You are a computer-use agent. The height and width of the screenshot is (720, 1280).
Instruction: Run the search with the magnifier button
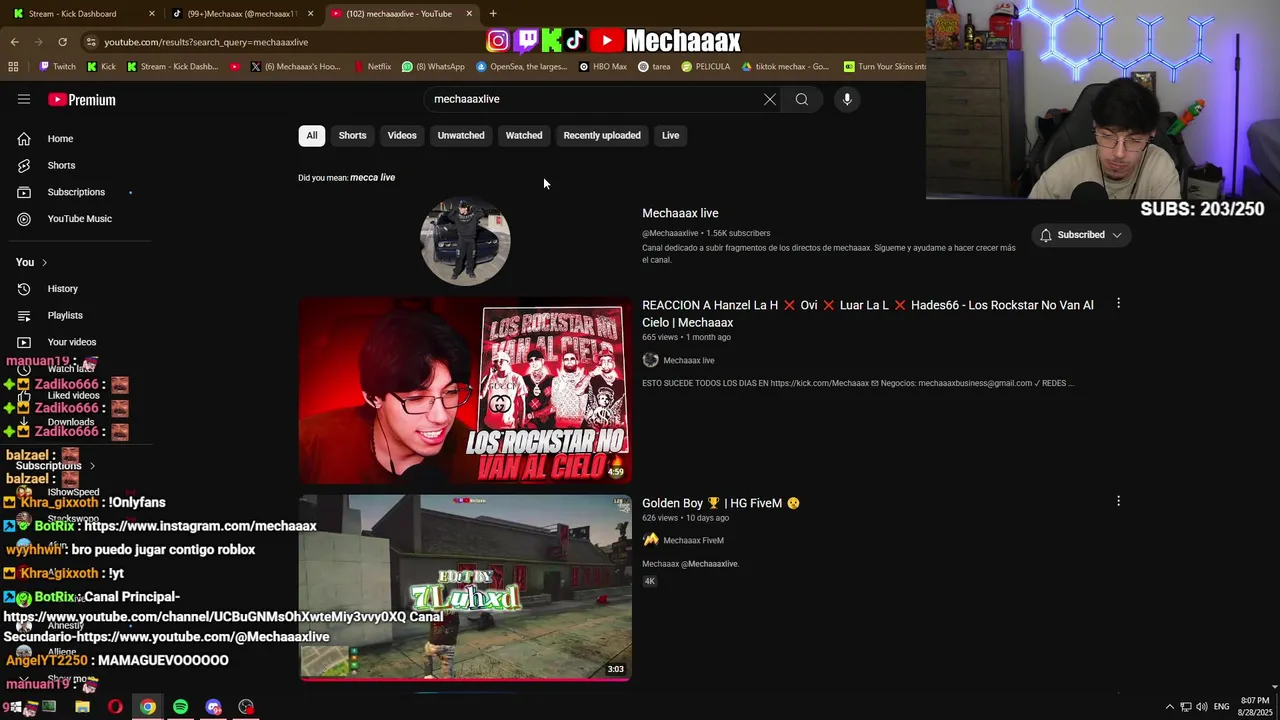click(x=802, y=99)
